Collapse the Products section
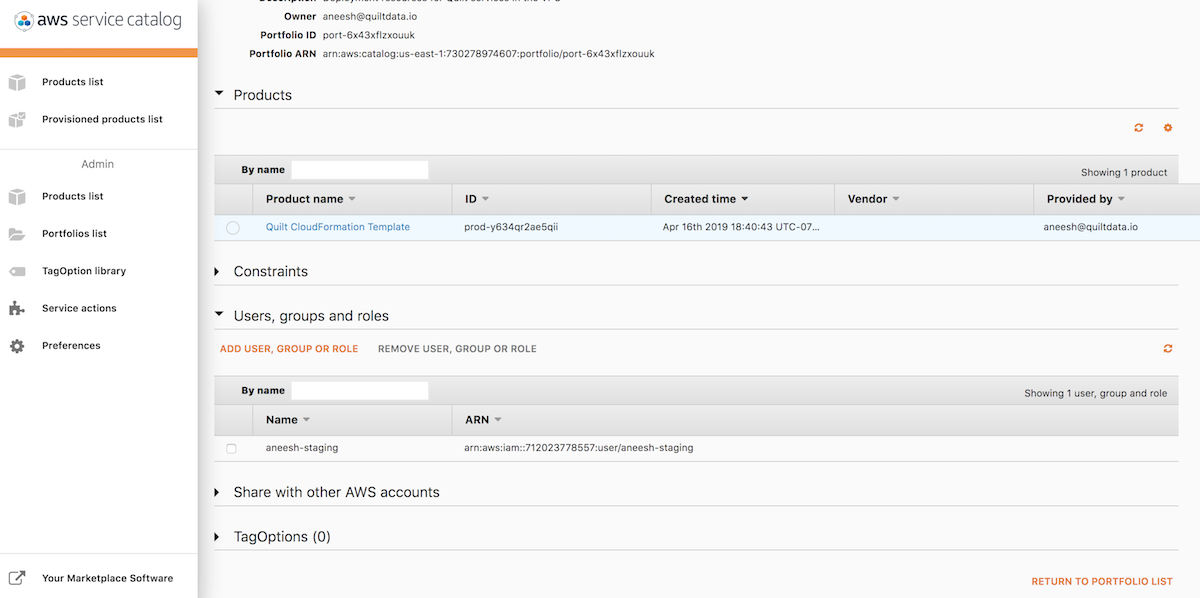Screen dimensions: 1200x598 point(220,95)
